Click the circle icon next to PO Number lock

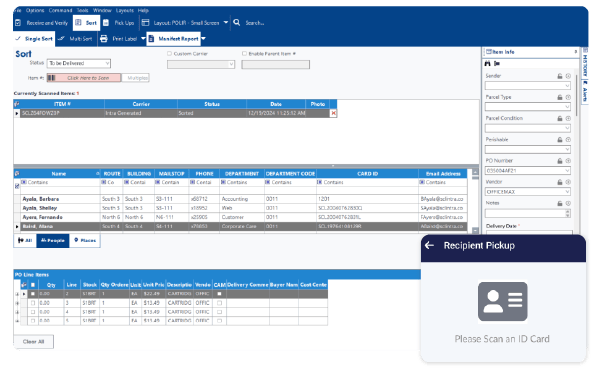568,161
